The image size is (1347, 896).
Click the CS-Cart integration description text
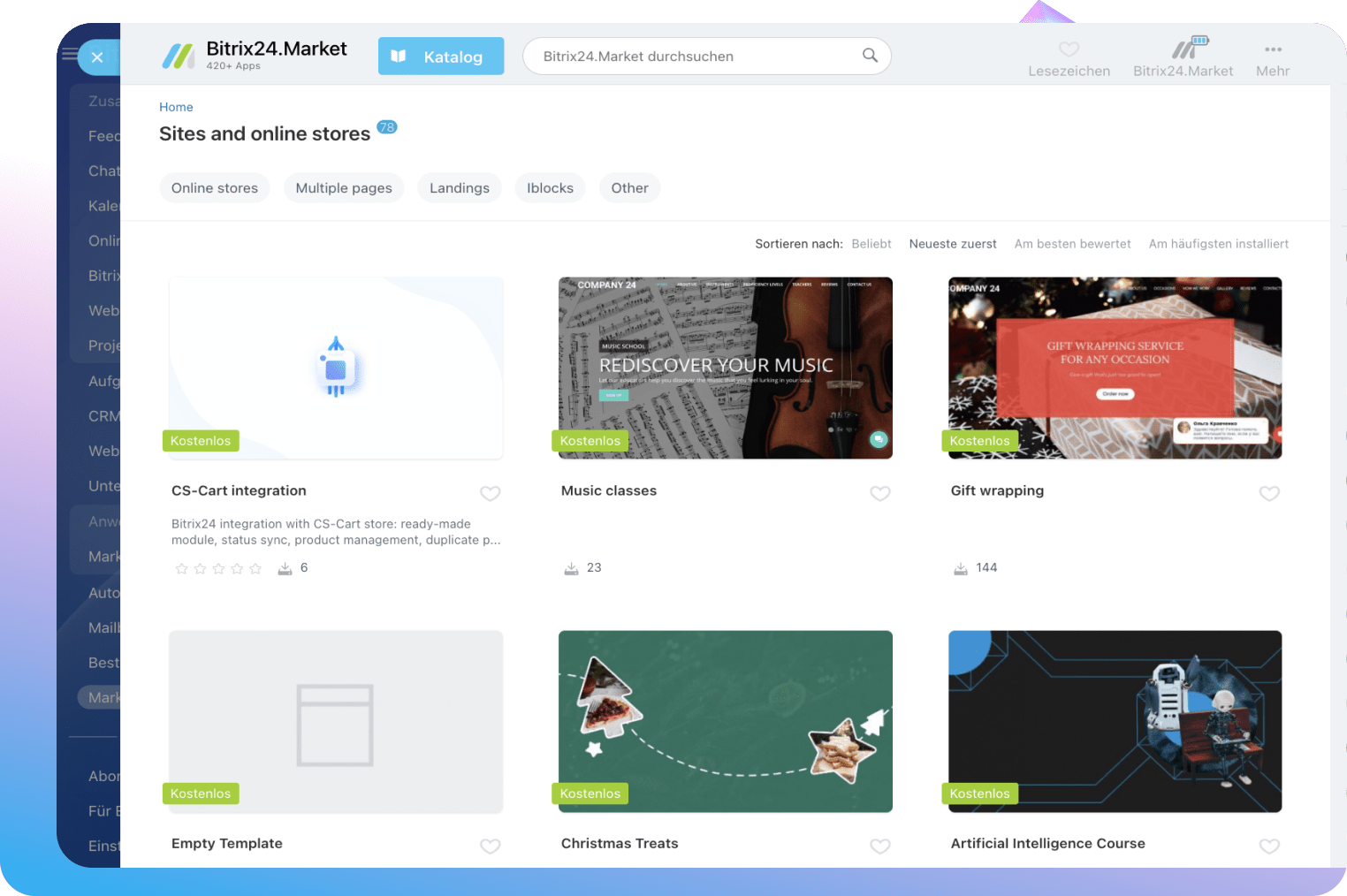[336, 532]
